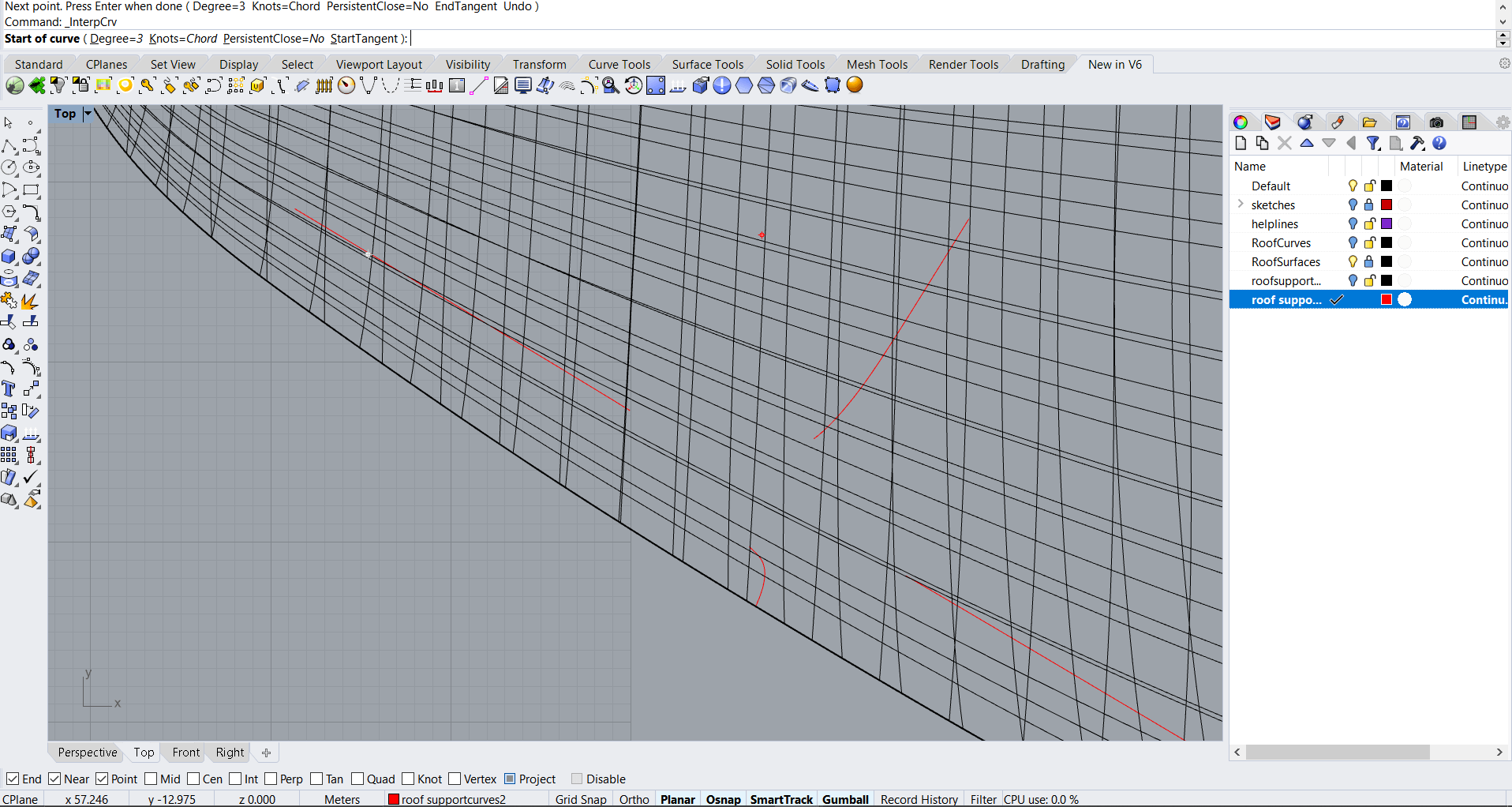Open the Curve Tools toolbar tab
Viewport: 1512px width, 807px height.
coord(619,64)
